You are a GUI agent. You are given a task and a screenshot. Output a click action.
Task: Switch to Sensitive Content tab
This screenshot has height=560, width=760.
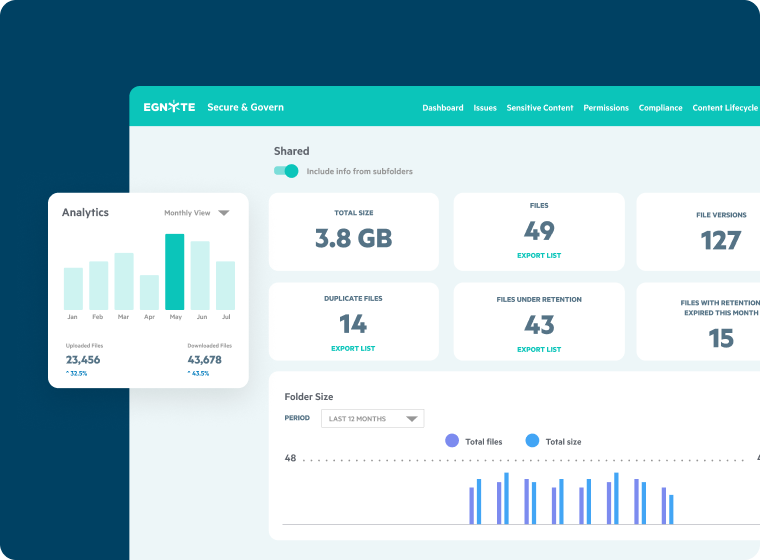pyautogui.click(x=540, y=108)
